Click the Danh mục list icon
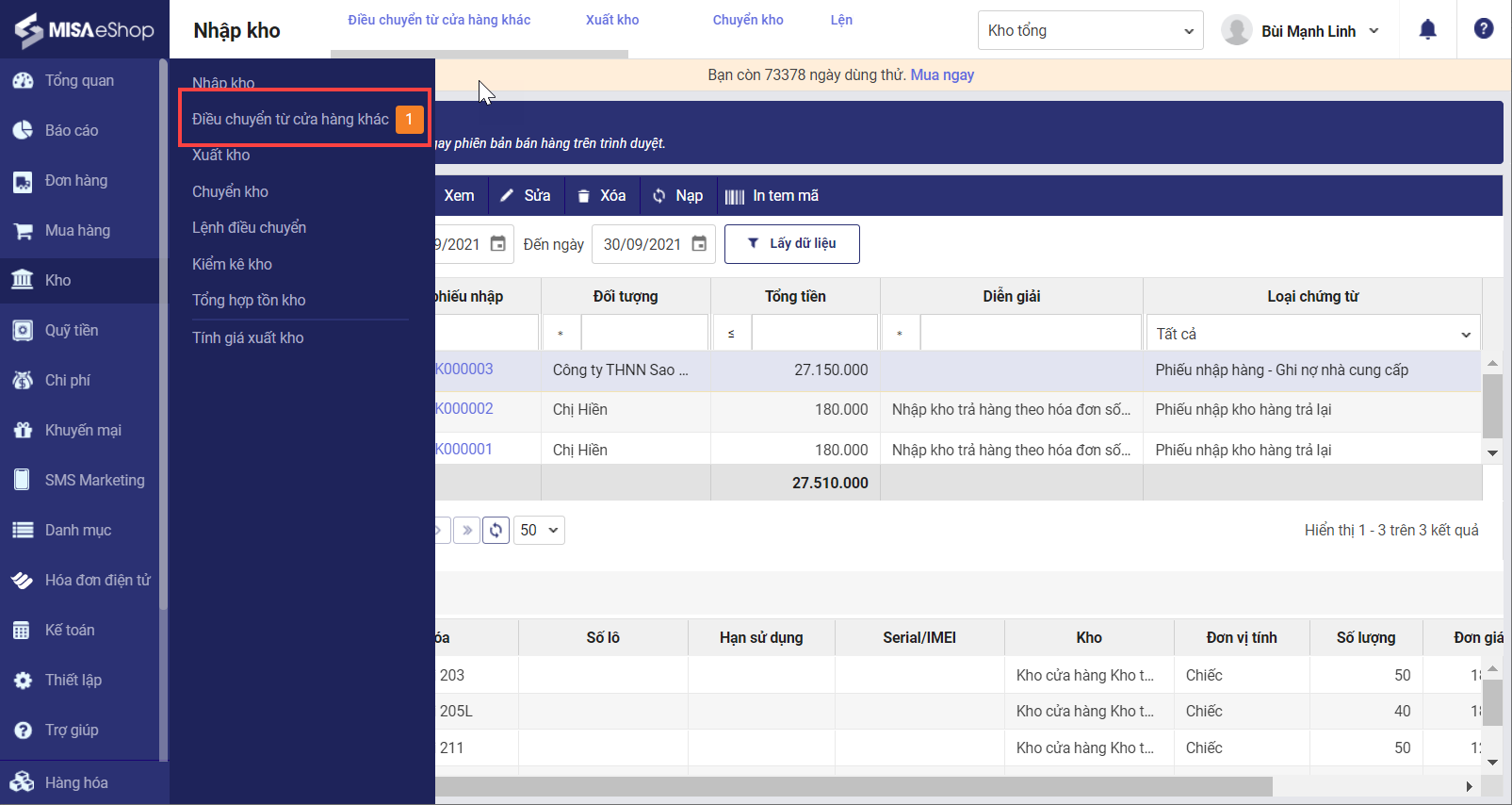 pyautogui.click(x=23, y=530)
